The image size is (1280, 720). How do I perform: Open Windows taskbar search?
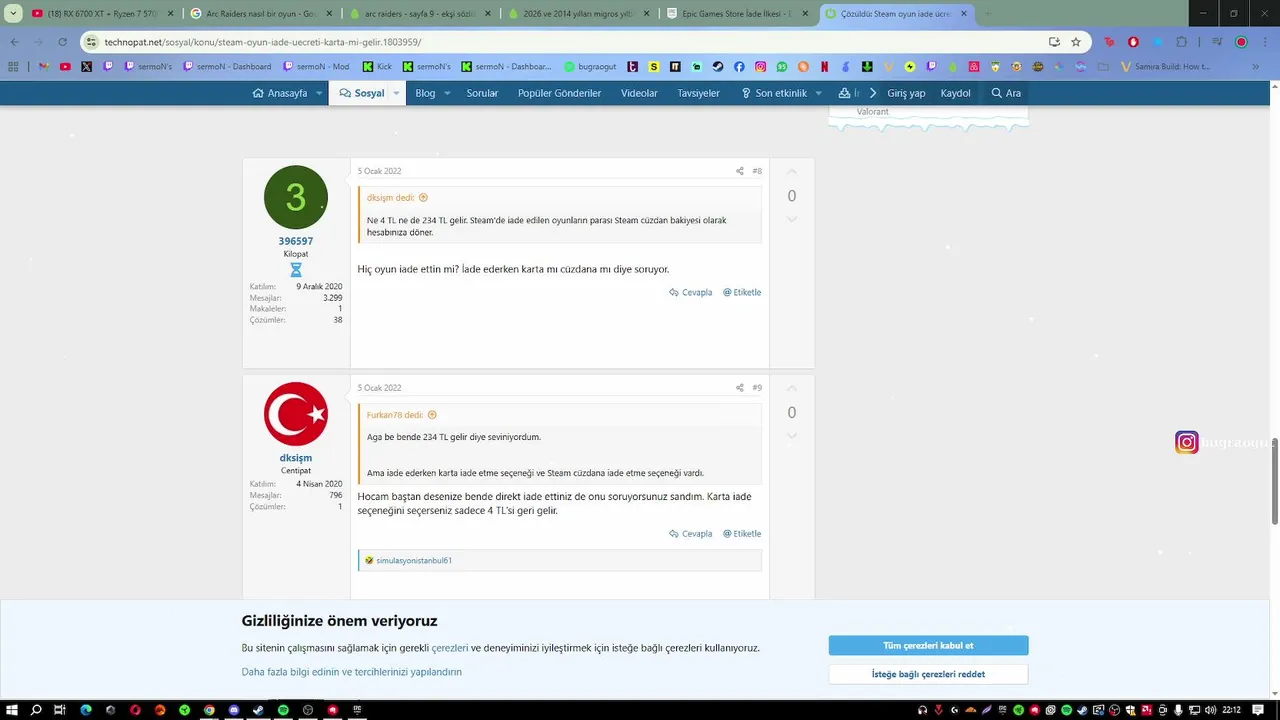point(36,710)
